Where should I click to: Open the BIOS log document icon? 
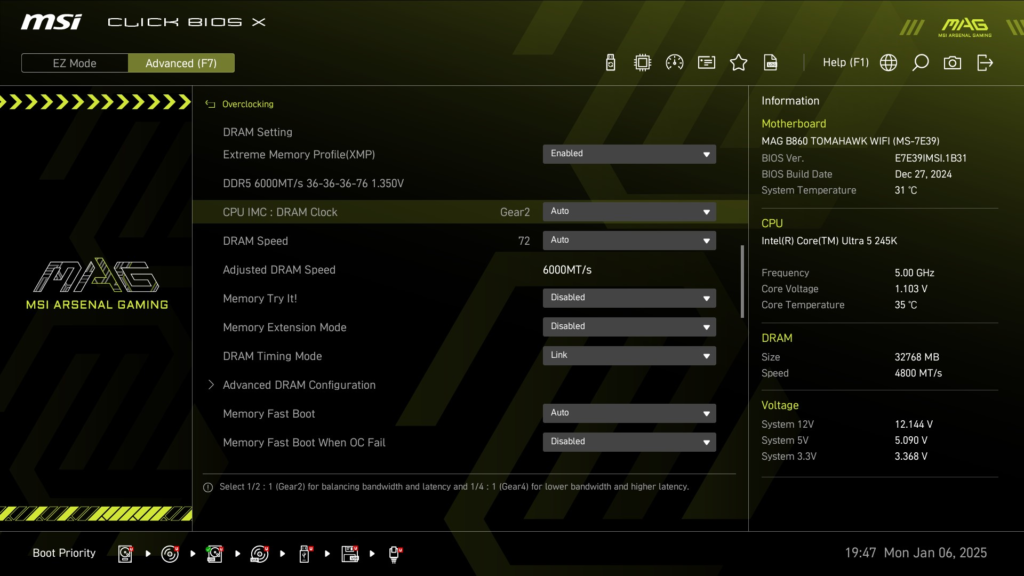click(x=771, y=61)
